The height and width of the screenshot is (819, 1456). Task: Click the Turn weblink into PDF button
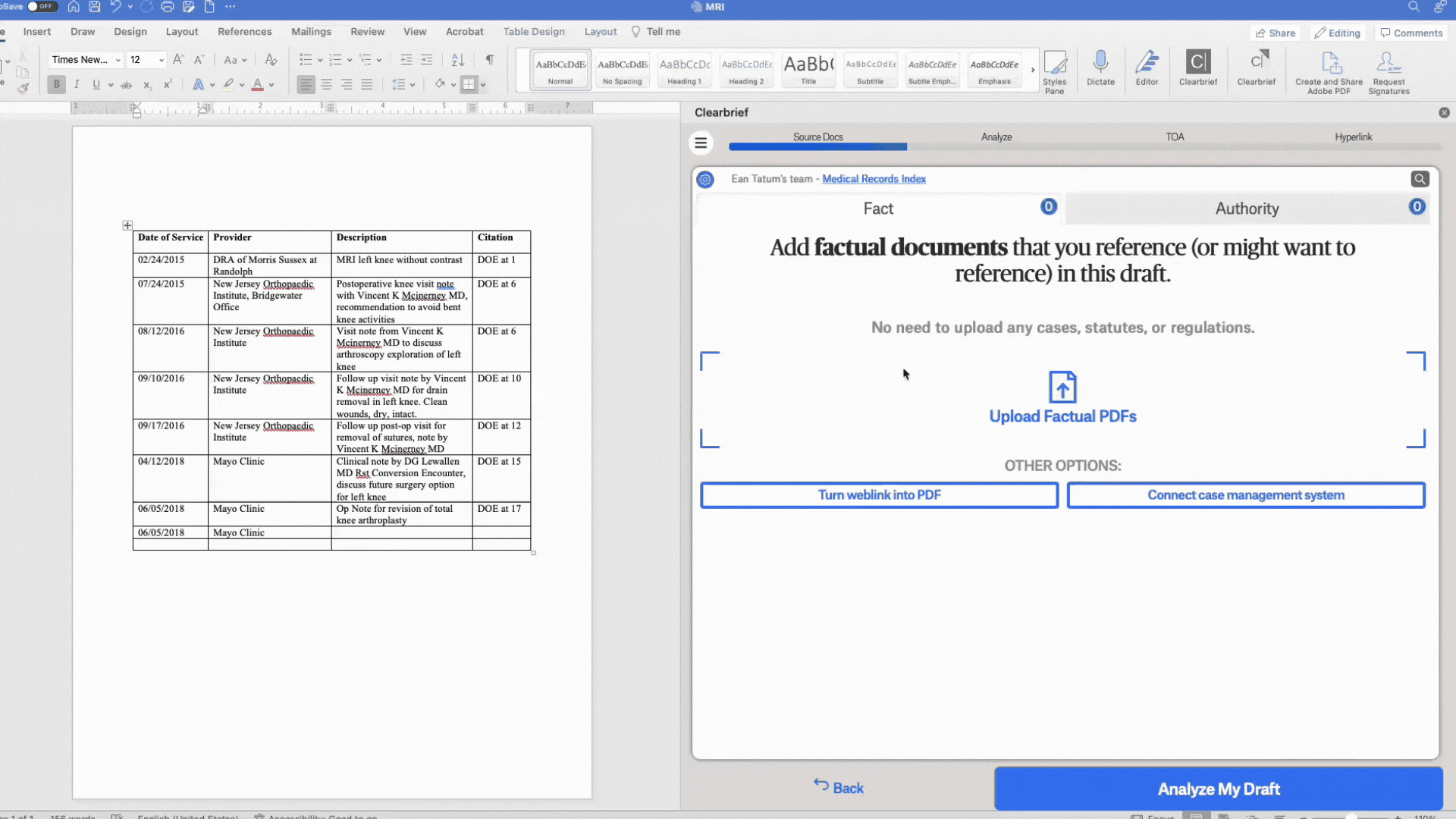click(x=879, y=494)
